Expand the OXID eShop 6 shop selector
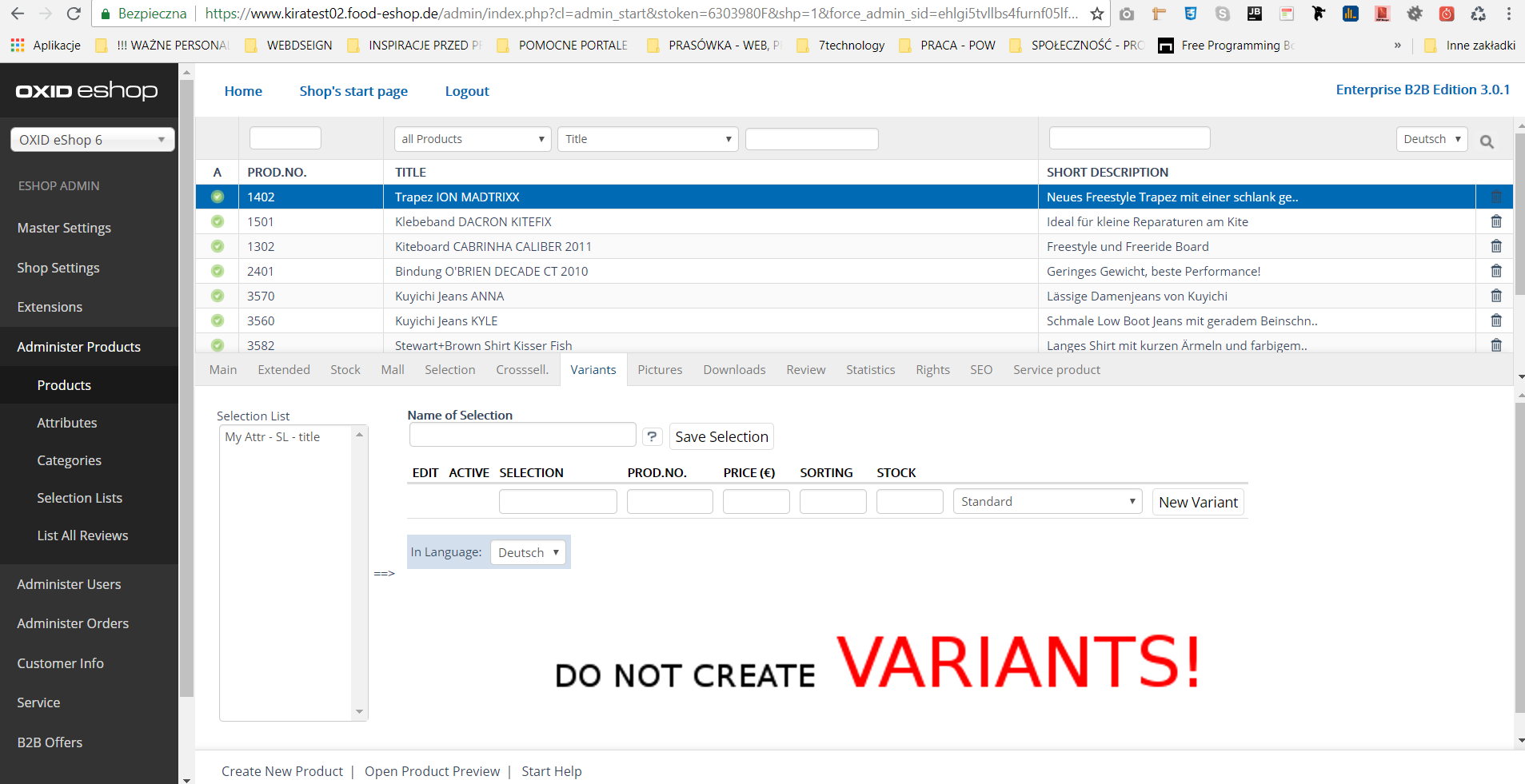Screen dimensions: 1525x784 pos(92,140)
